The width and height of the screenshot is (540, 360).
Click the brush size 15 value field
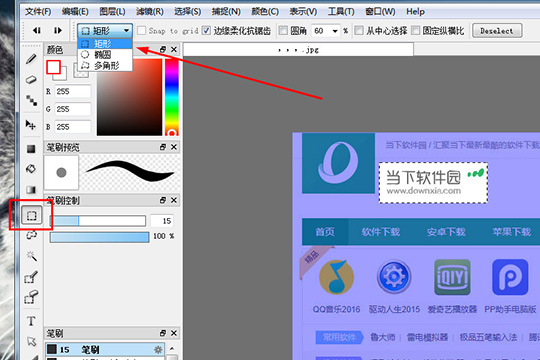click(x=162, y=221)
